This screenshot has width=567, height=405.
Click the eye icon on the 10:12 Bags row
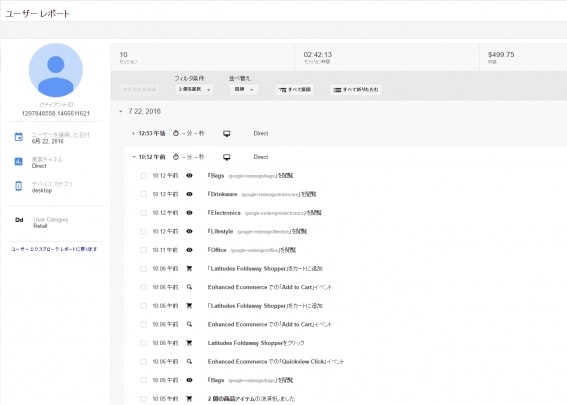(x=189, y=175)
